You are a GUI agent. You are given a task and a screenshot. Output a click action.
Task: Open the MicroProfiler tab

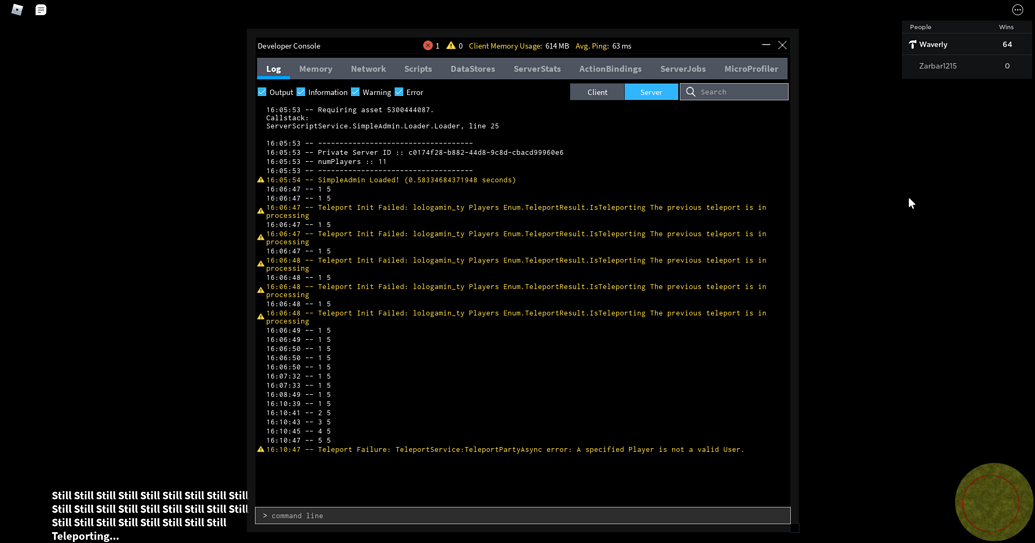(x=751, y=69)
